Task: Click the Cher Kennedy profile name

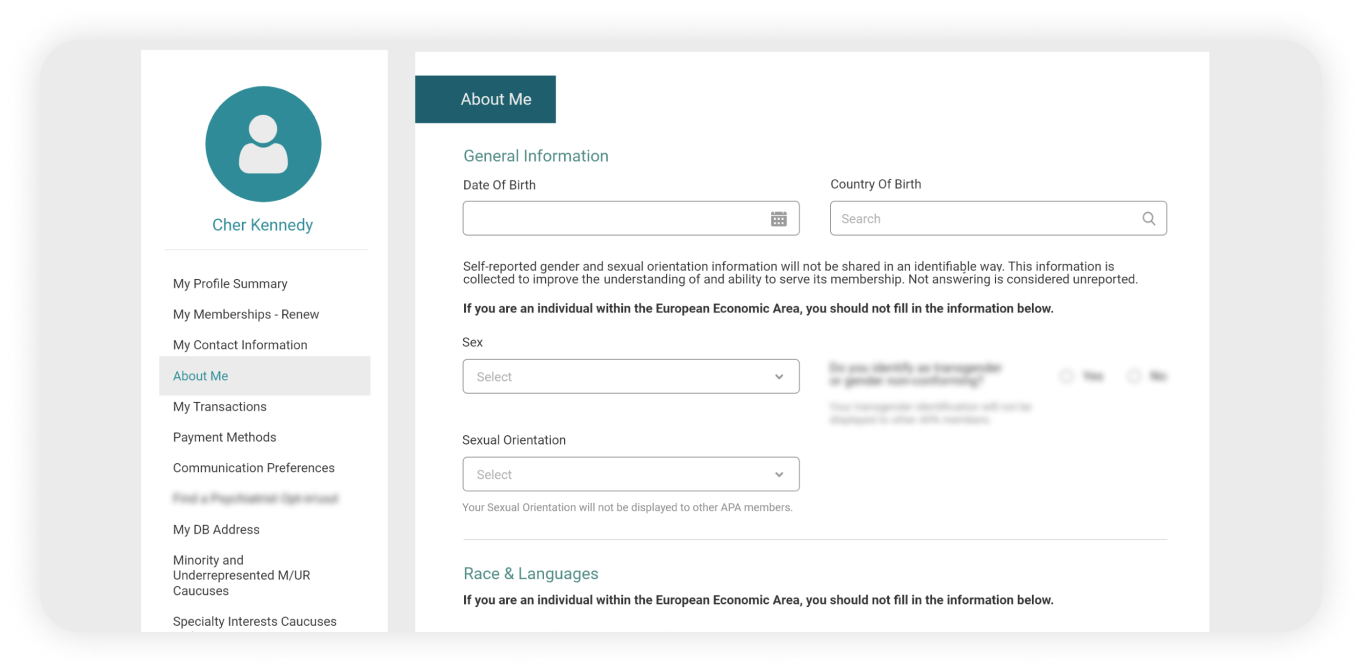Action: tap(262, 225)
